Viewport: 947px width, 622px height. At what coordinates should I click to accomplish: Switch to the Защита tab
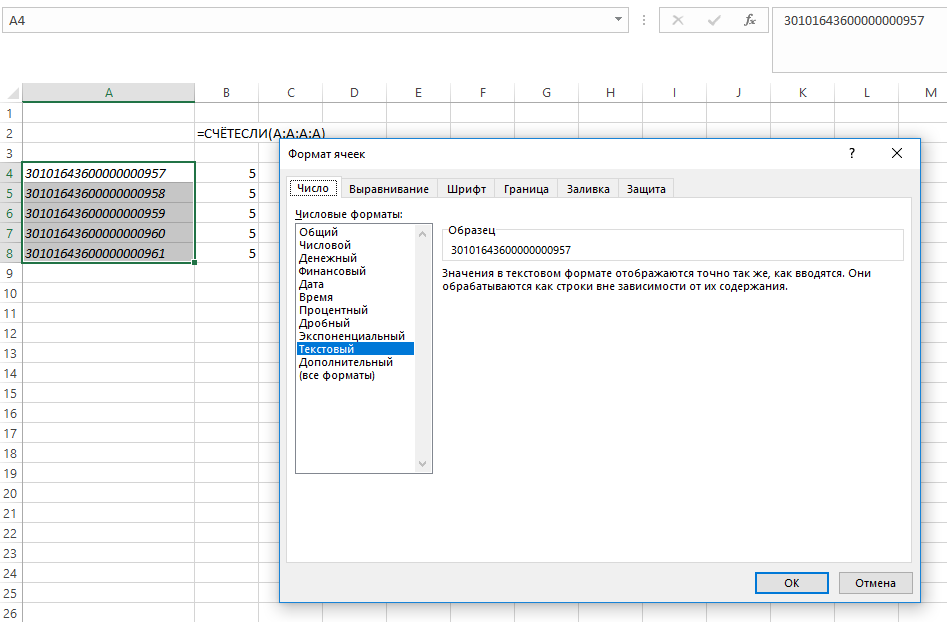pyautogui.click(x=646, y=189)
